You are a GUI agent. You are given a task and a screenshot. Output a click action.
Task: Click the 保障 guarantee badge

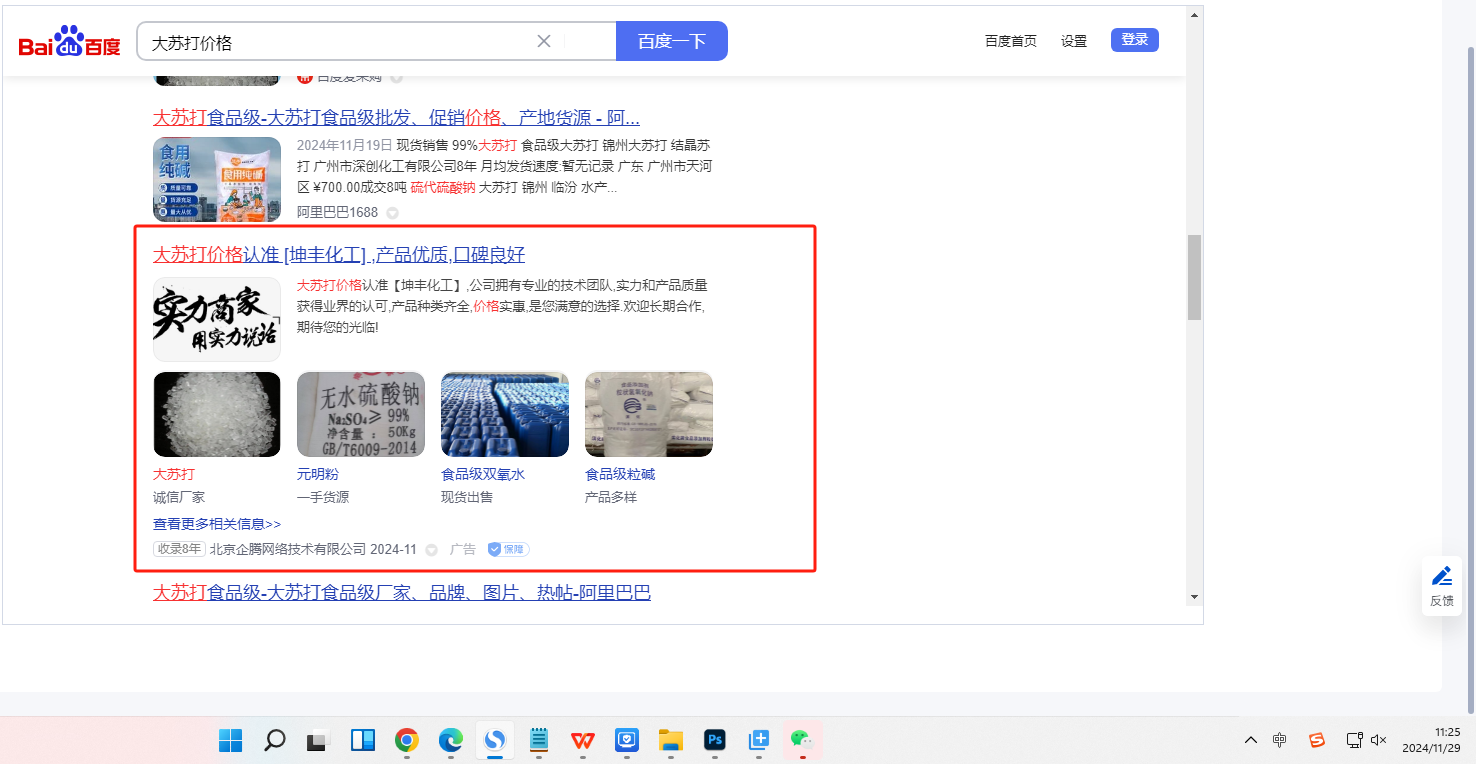click(x=508, y=549)
